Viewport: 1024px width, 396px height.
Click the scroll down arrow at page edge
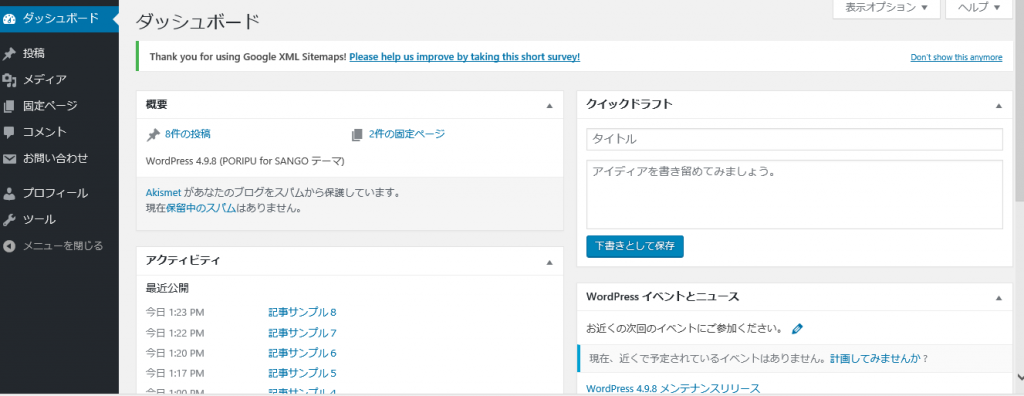coord(1019,377)
